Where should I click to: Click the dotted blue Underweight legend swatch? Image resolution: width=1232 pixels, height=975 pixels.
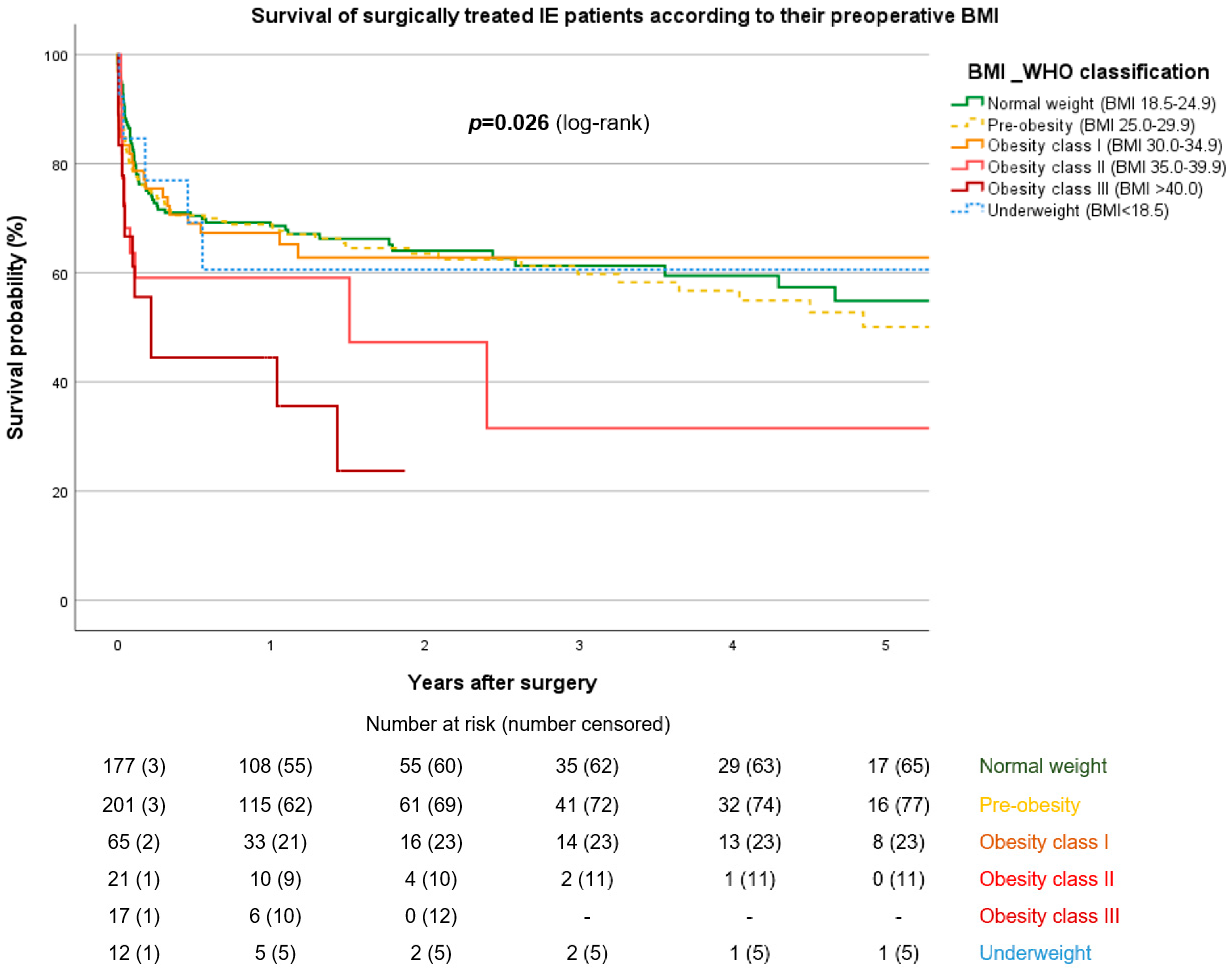(967, 209)
